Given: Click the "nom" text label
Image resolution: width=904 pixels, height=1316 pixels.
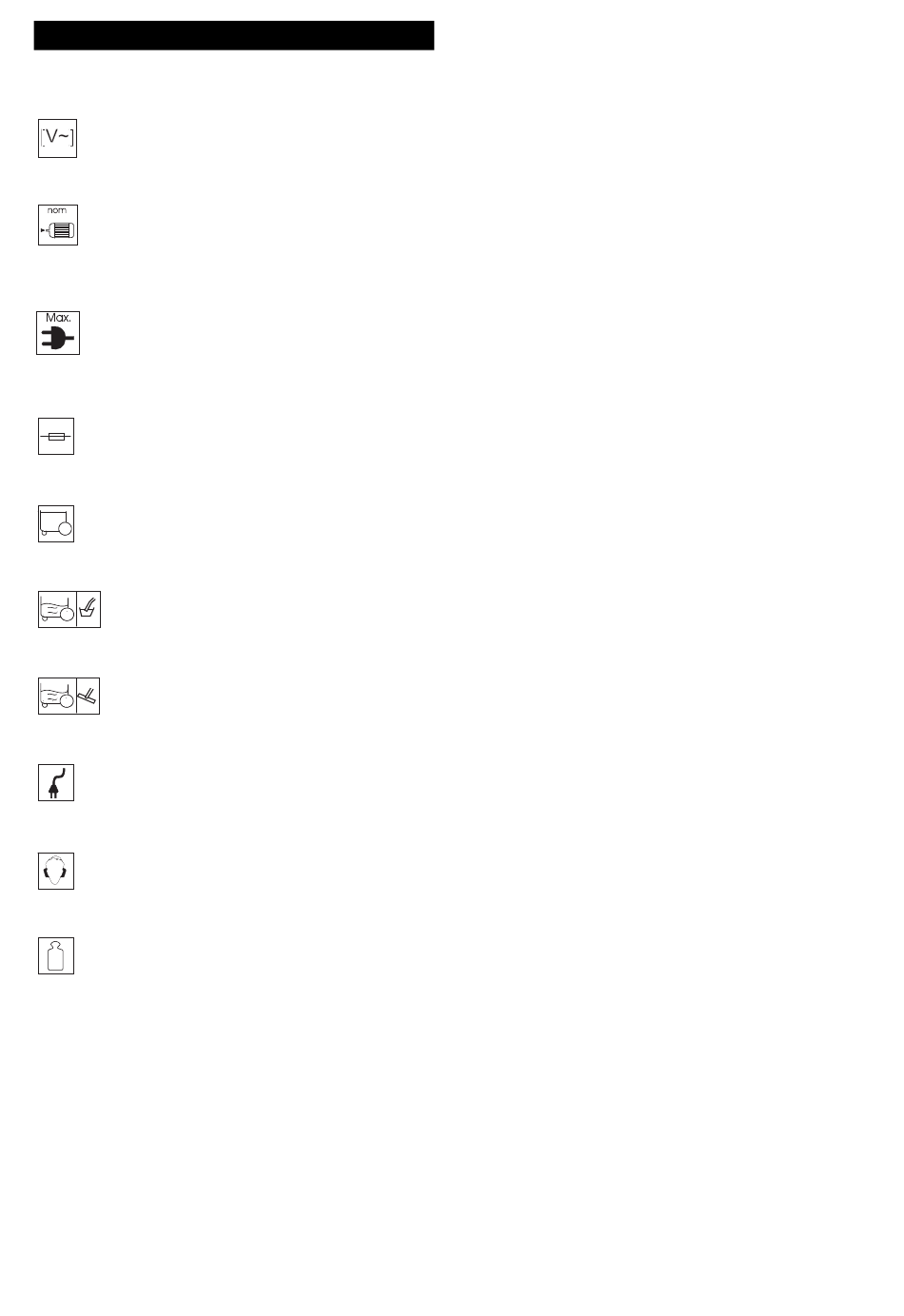Looking at the screenshot, I should pos(57,210).
